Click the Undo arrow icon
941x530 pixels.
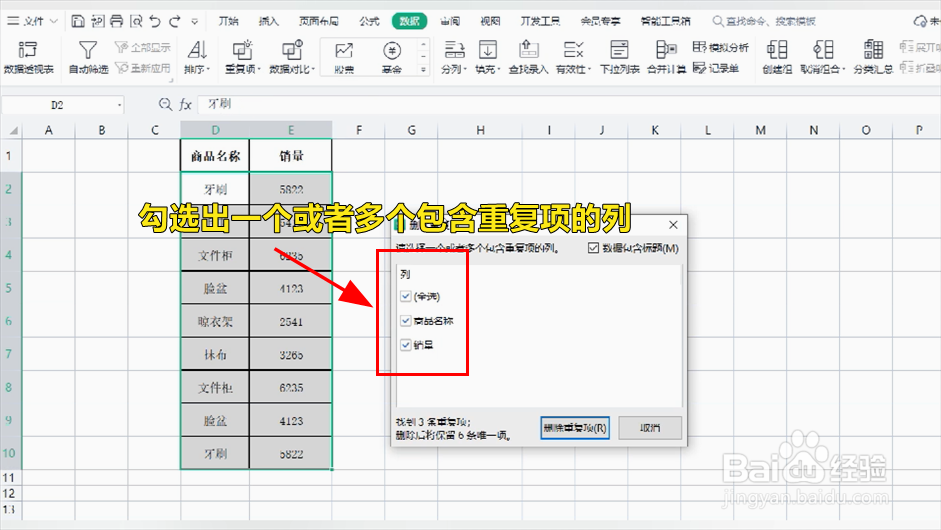pyautogui.click(x=155, y=22)
